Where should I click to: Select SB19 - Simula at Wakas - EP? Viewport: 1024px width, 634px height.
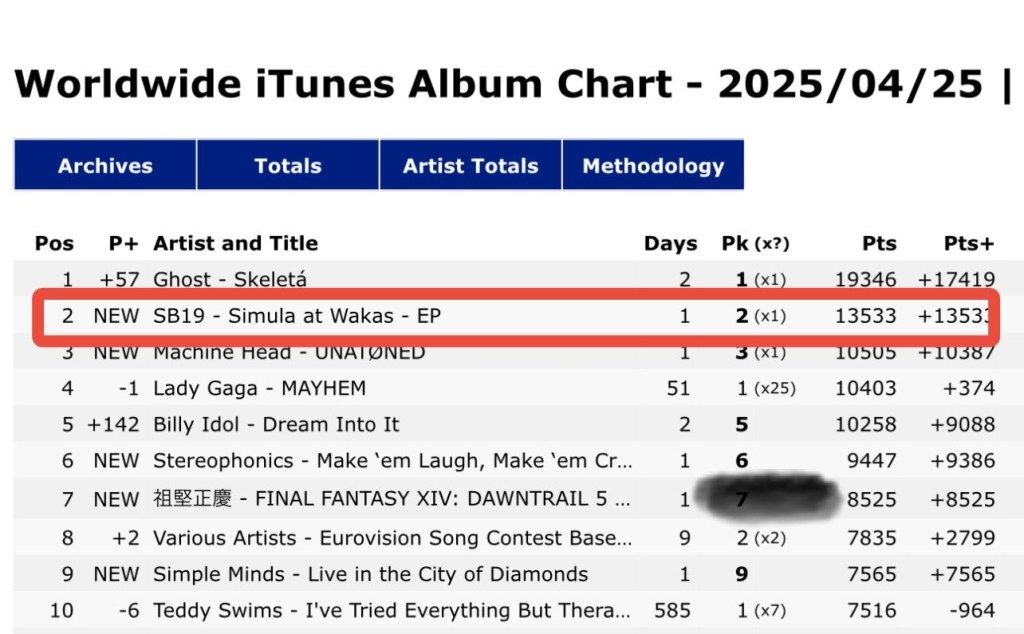point(297,316)
